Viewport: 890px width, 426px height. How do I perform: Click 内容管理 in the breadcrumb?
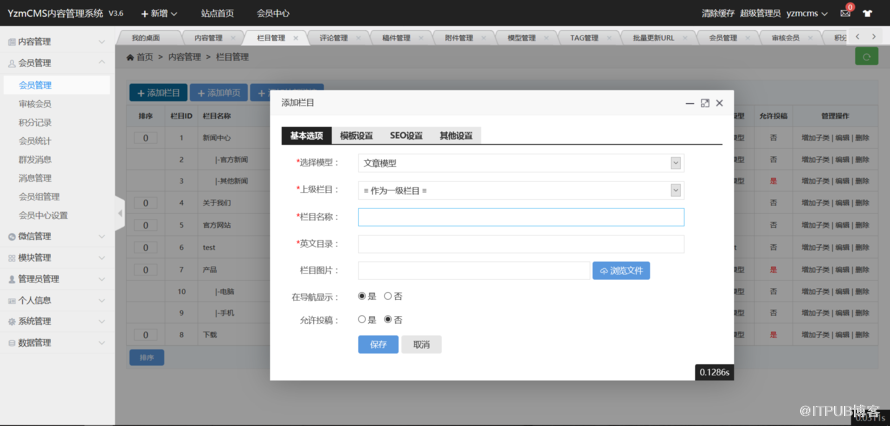[184, 57]
